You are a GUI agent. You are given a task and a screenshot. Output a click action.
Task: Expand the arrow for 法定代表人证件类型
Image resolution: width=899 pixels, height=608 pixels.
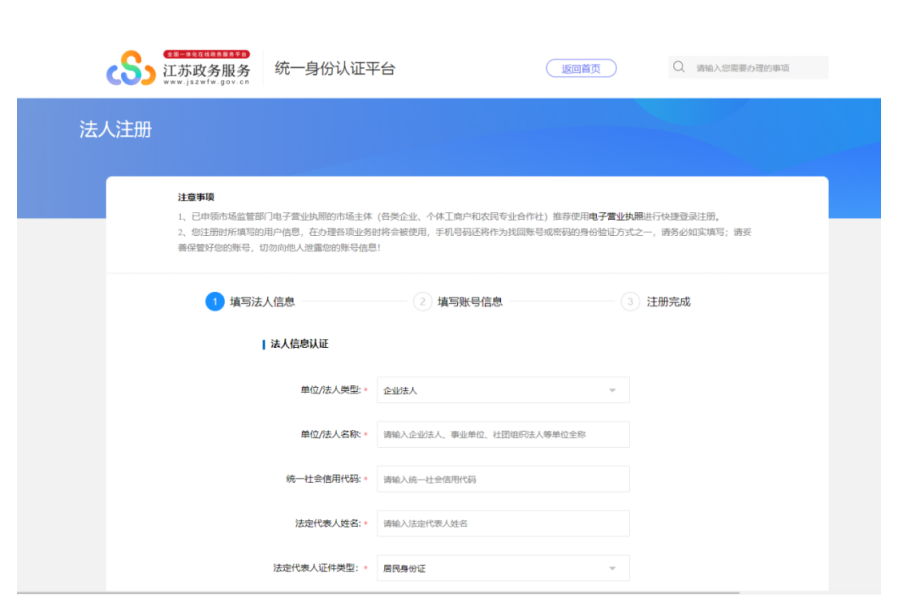[x=612, y=569]
